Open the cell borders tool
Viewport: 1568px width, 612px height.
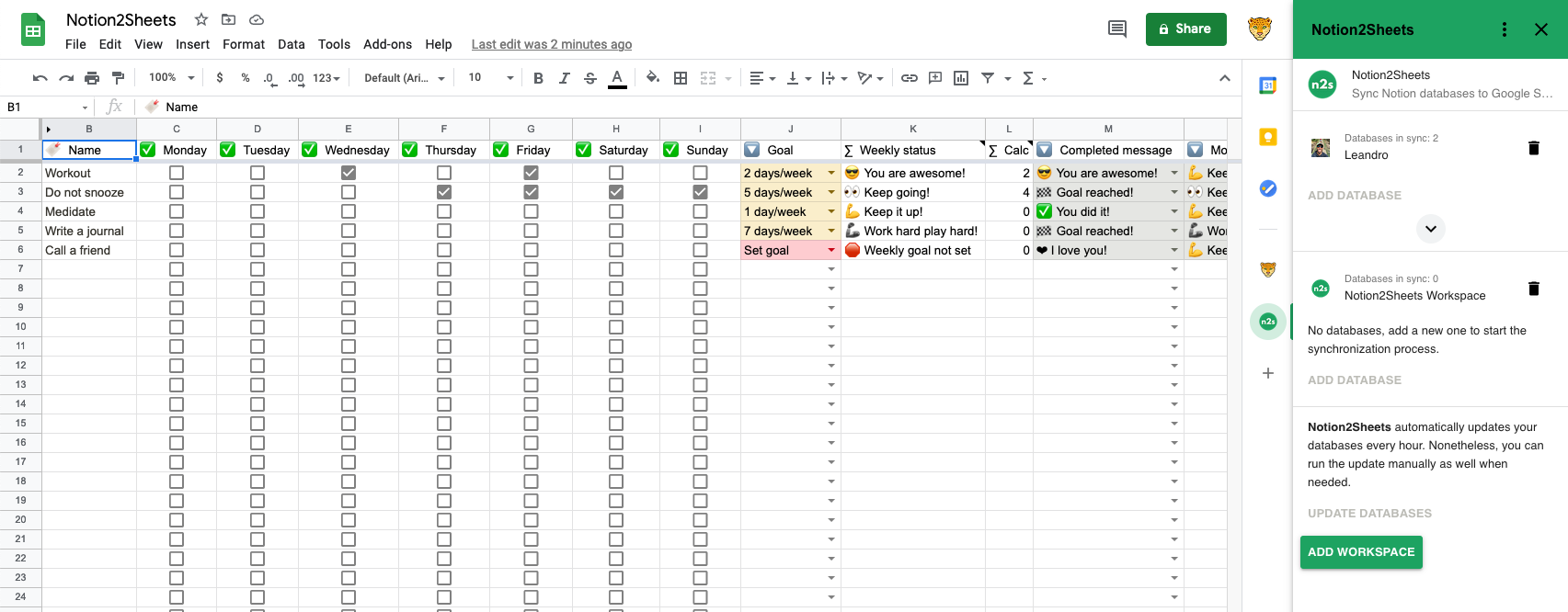(x=681, y=78)
